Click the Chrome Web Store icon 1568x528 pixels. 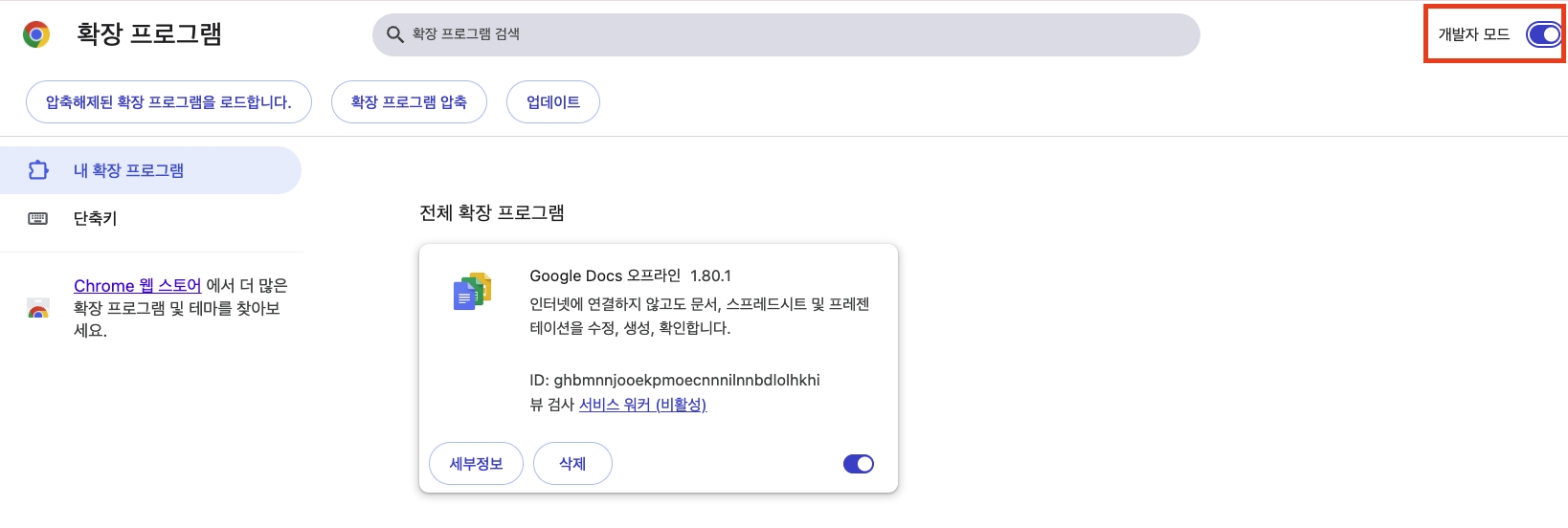pyautogui.click(x=38, y=308)
